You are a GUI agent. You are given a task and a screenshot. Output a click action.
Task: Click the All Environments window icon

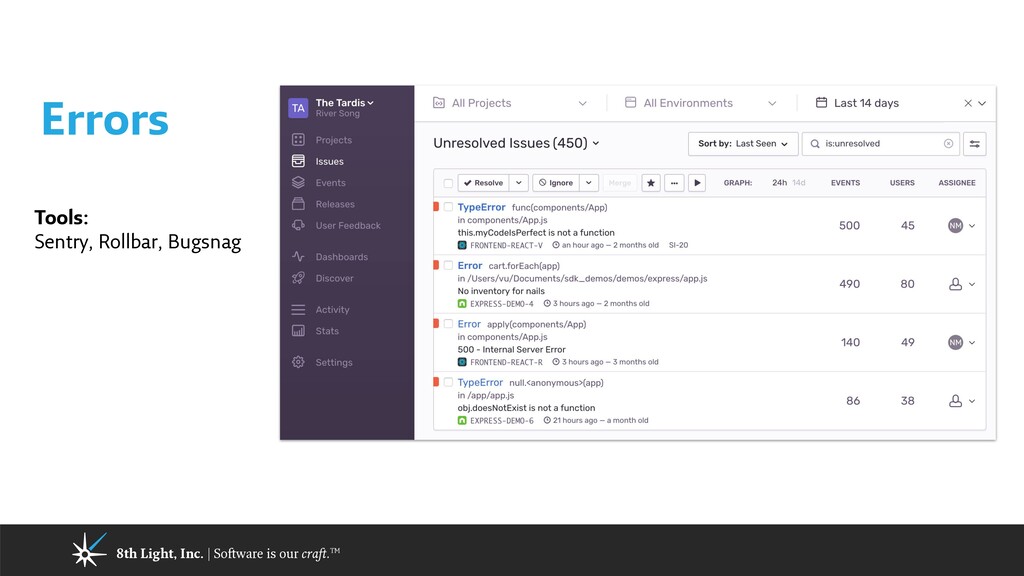click(x=630, y=103)
